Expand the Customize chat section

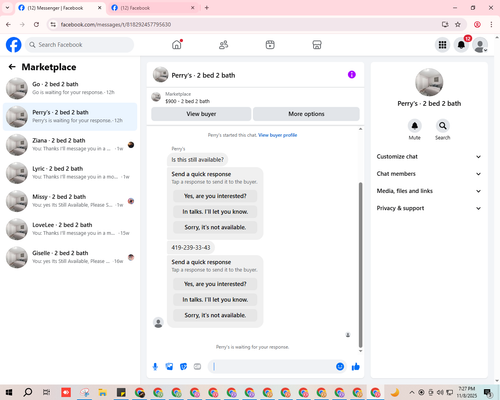pos(429,157)
